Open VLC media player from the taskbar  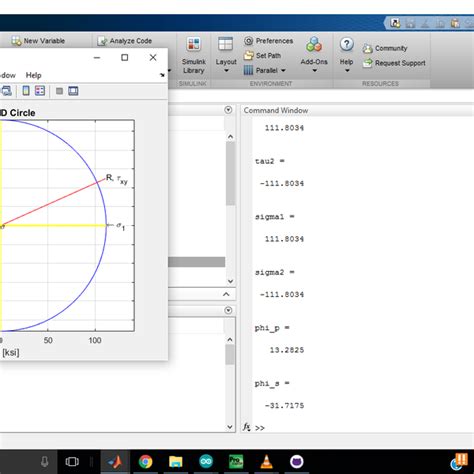pos(266,462)
